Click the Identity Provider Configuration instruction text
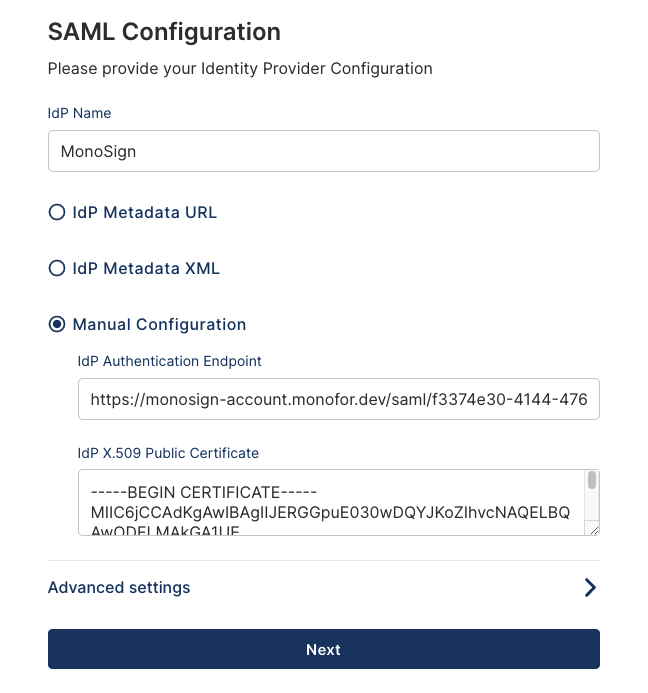This screenshot has height=693, width=648. pos(240,69)
